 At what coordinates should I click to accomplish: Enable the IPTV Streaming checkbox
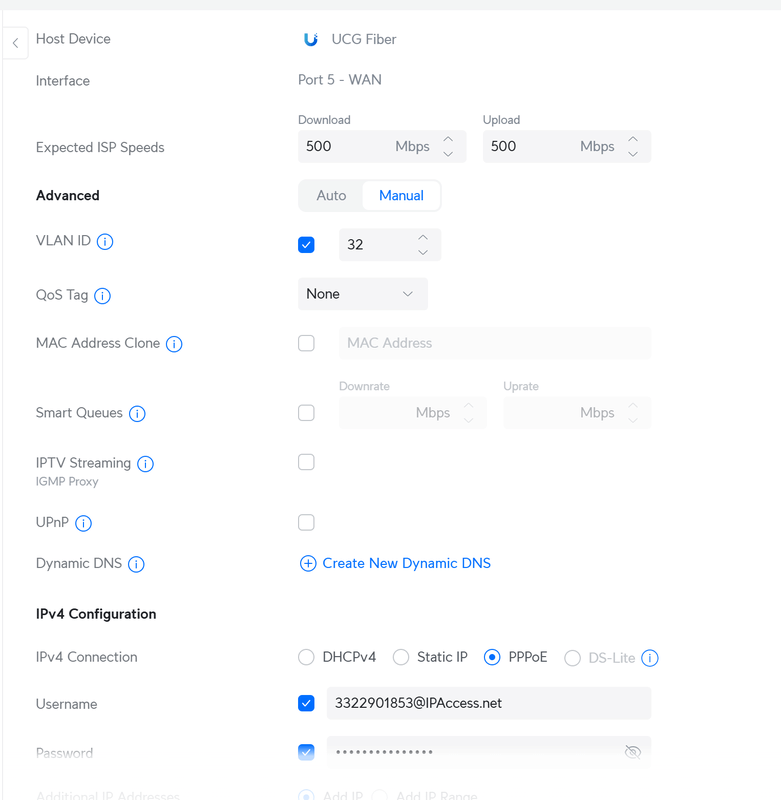[306, 462]
